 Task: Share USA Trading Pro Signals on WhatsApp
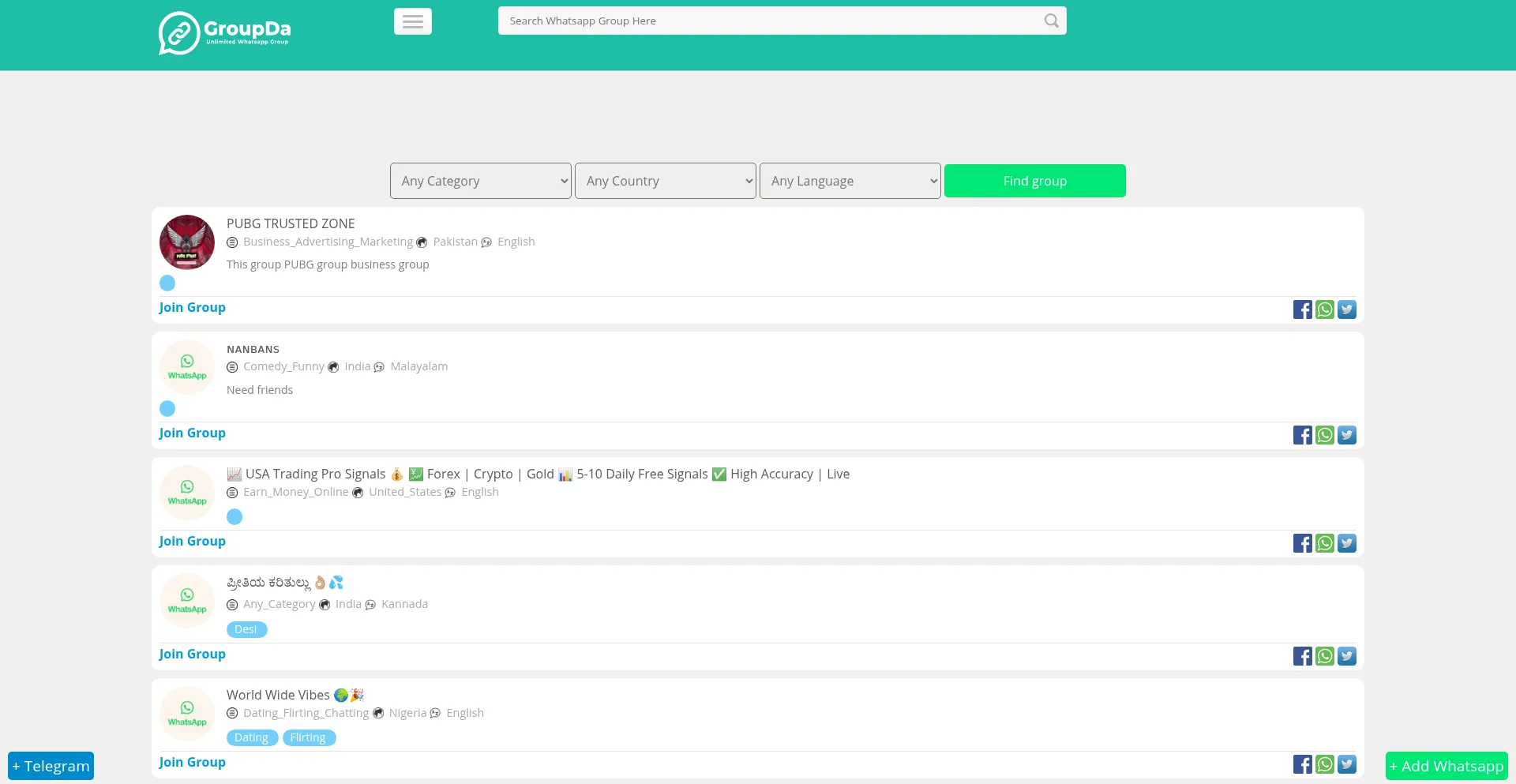tap(1325, 543)
